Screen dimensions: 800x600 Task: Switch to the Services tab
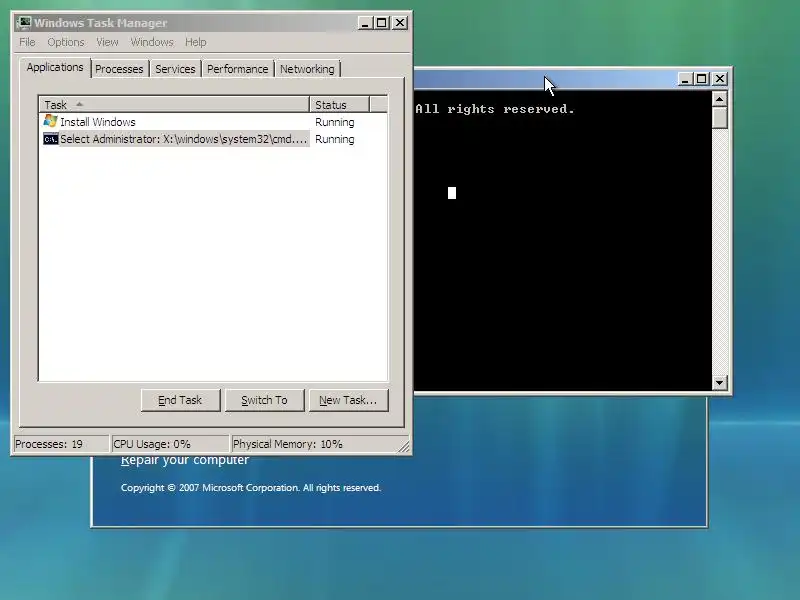point(175,69)
